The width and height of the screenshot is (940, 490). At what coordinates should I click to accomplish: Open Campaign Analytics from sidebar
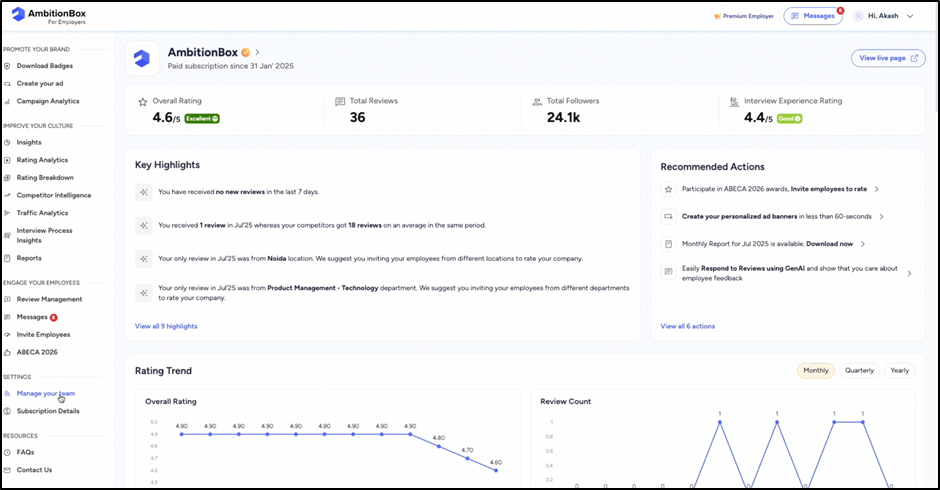tap(47, 101)
